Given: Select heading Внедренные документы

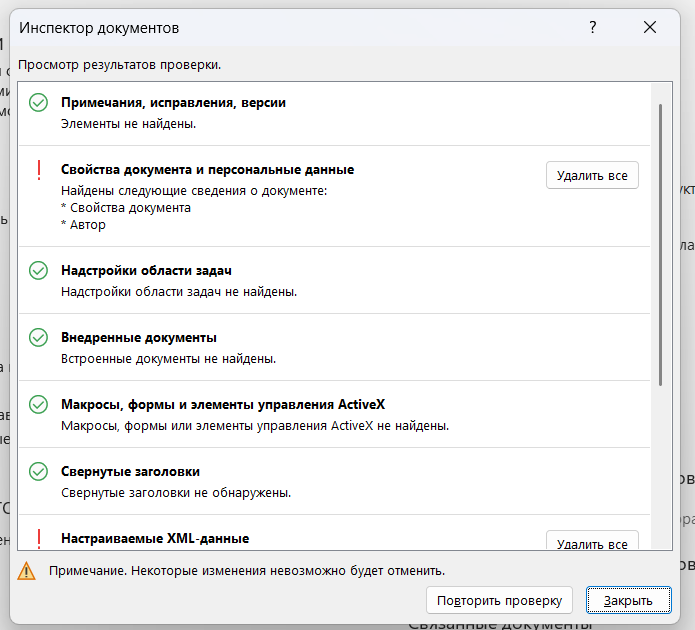Looking at the screenshot, I should [x=139, y=337].
